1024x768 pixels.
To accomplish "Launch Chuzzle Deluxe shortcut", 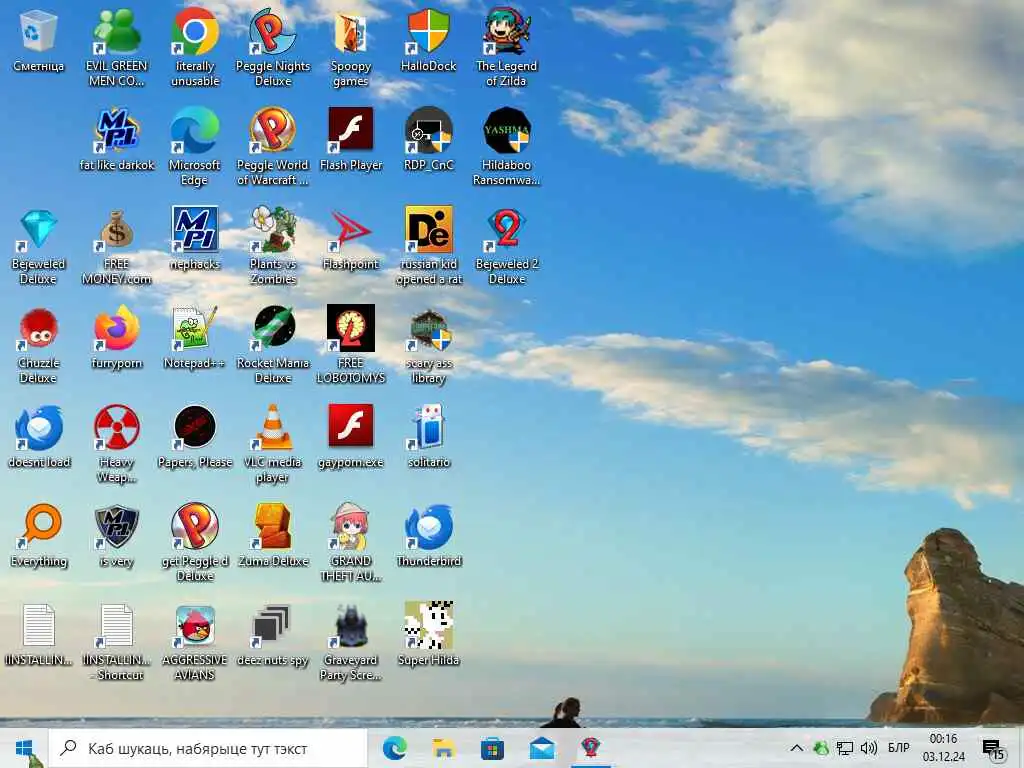I will (39, 345).
